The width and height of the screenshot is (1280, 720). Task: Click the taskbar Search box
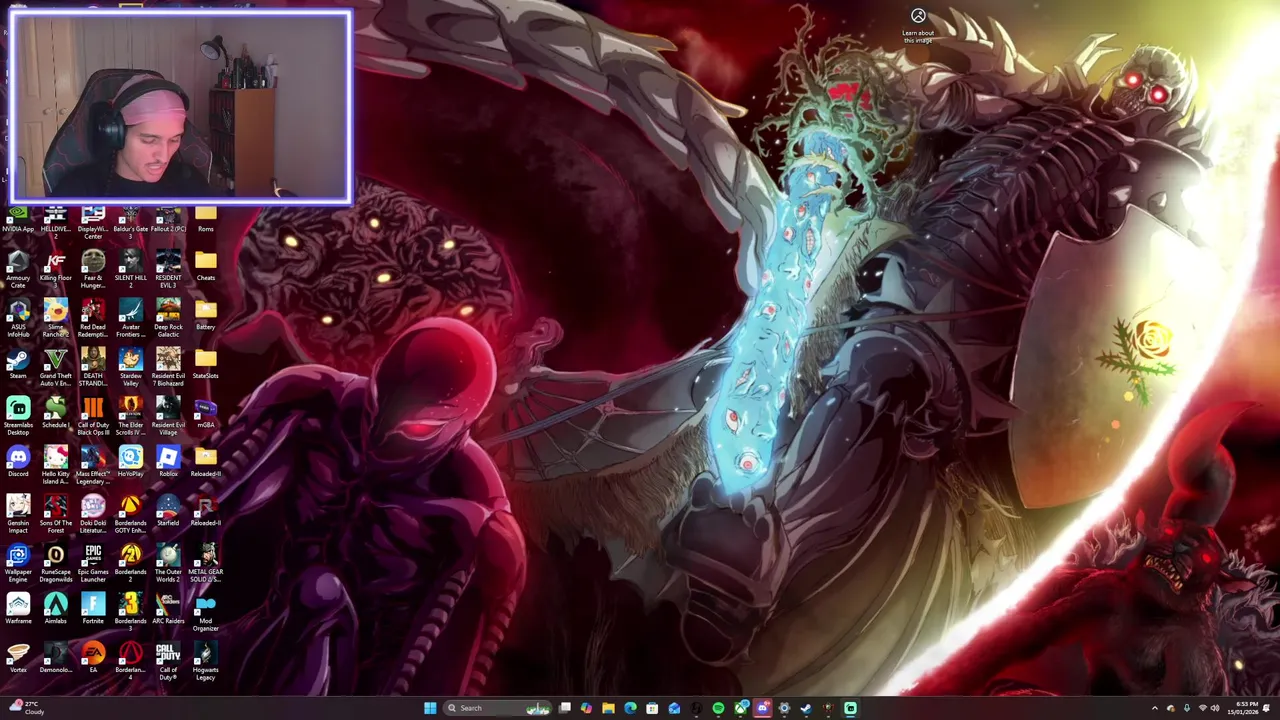pos(497,708)
